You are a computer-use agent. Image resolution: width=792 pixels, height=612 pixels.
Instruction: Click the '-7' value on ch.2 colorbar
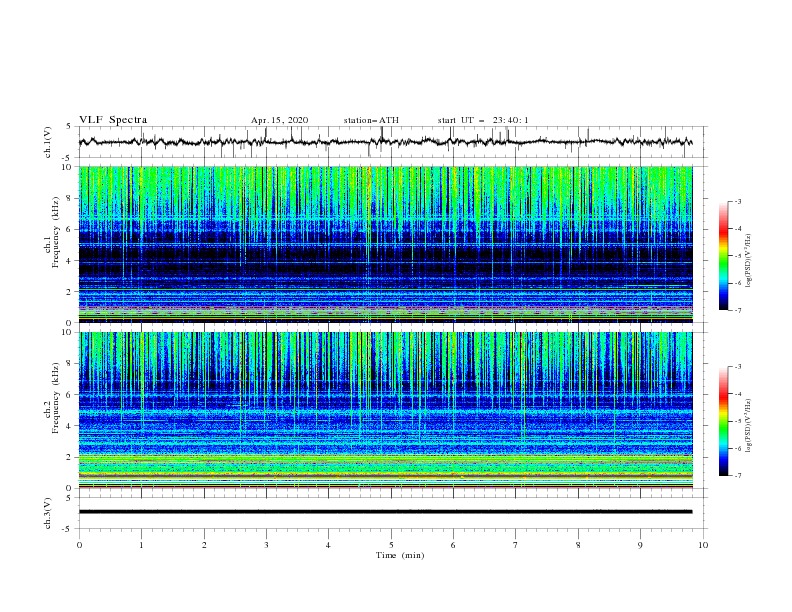tap(737, 475)
